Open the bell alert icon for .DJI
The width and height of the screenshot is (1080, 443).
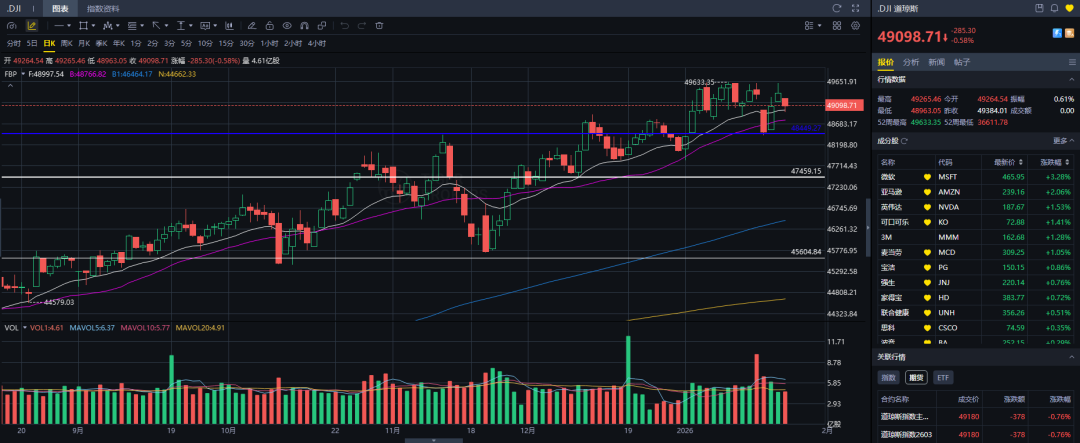point(1052,9)
